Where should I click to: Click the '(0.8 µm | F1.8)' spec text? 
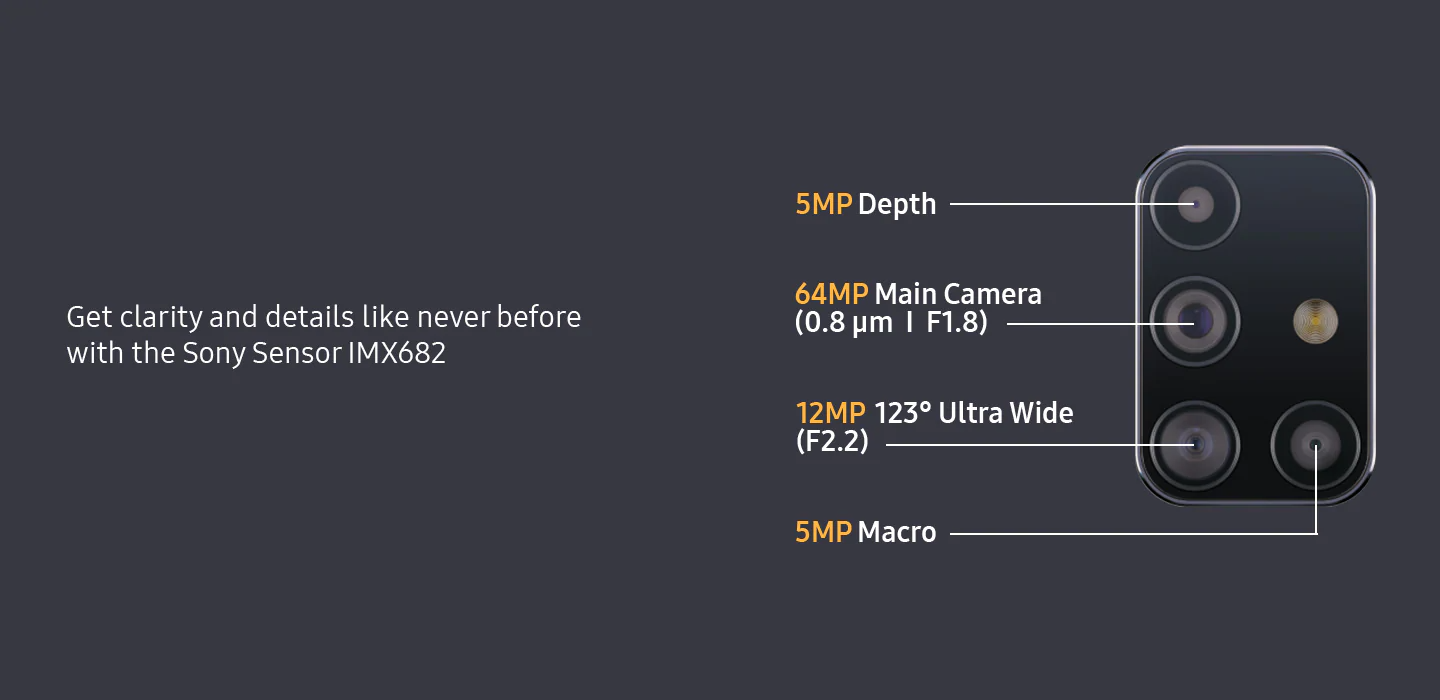891,324
